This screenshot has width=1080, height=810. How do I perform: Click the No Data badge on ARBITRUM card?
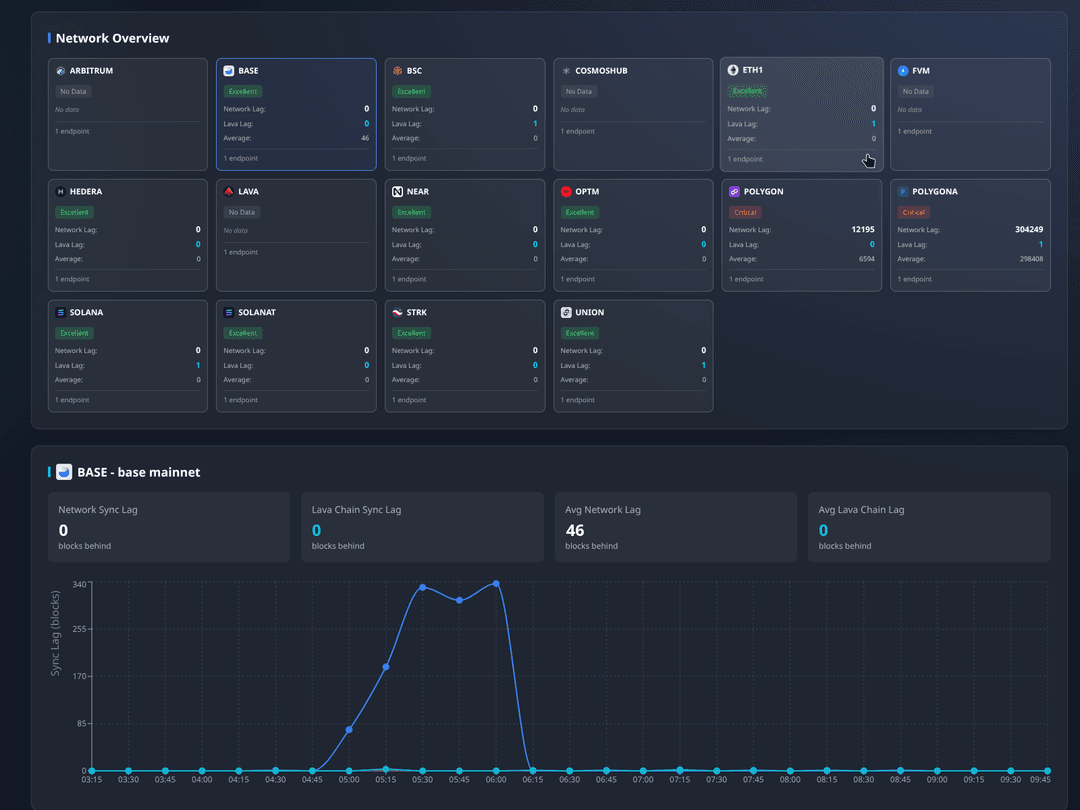(x=72, y=91)
